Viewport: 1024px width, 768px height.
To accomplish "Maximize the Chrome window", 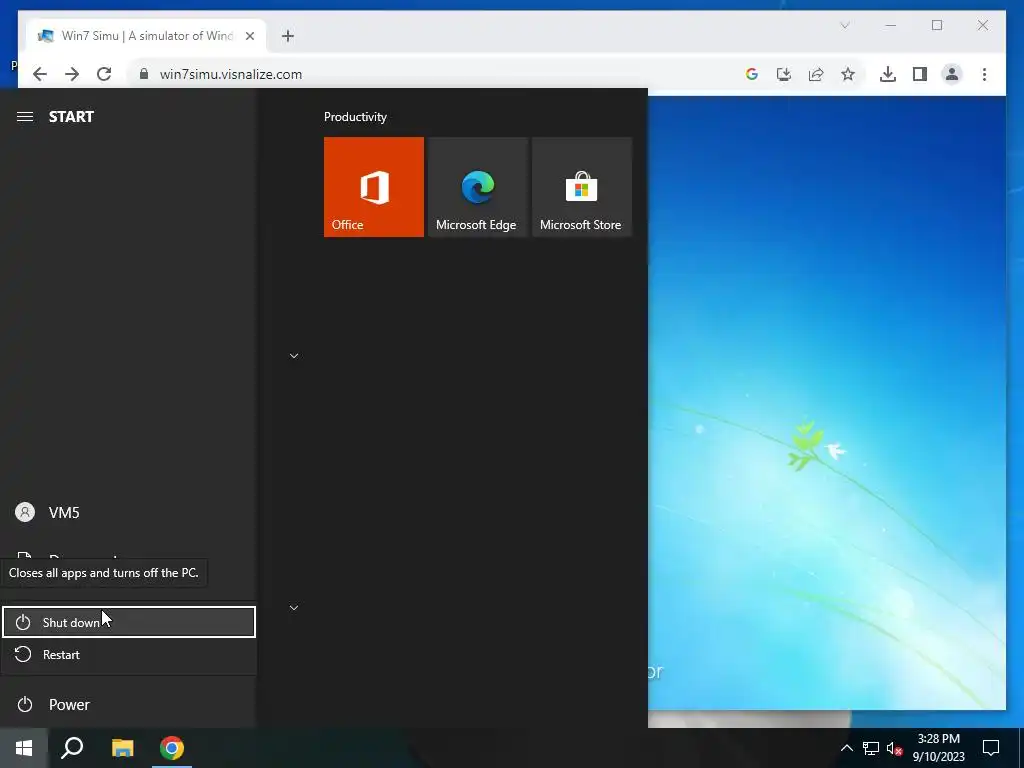I will click(937, 25).
